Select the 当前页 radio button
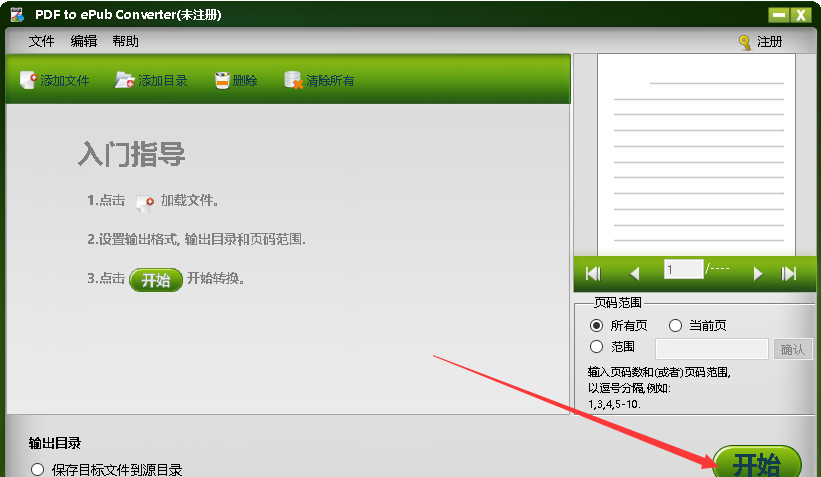 tap(675, 326)
